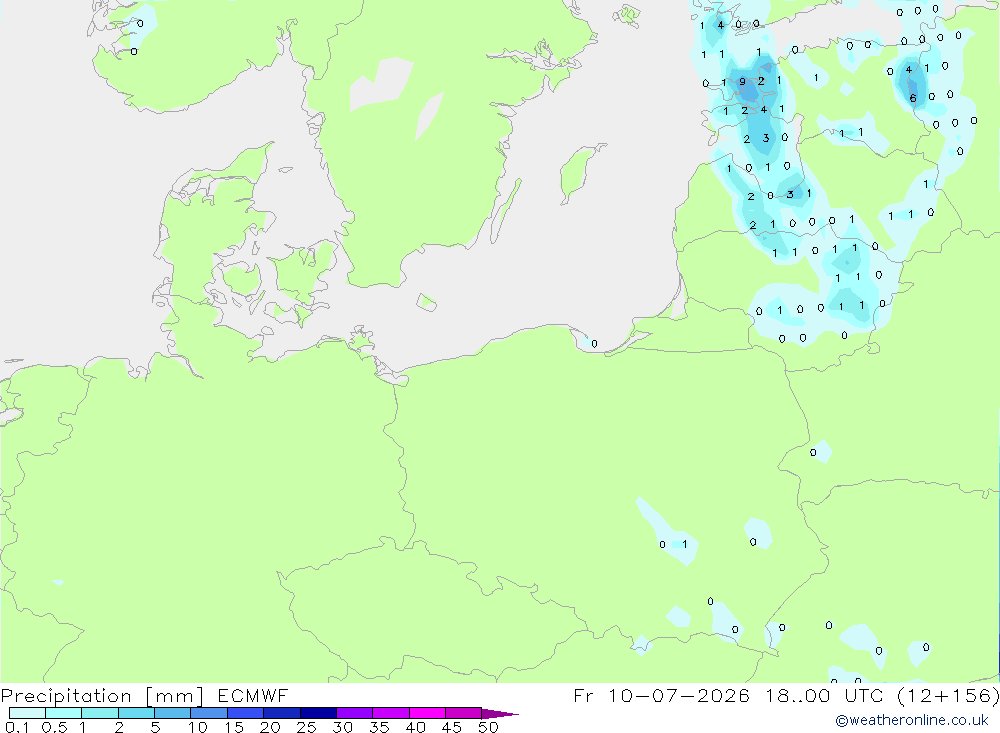Click the above-50 mm legend arrow tip
This screenshot has height=733, width=1000.
pos(500,713)
